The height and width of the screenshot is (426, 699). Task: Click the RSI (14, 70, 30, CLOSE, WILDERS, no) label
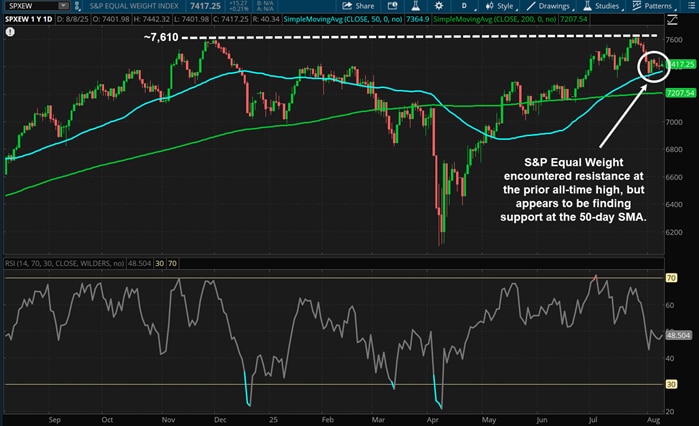(x=65, y=263)
